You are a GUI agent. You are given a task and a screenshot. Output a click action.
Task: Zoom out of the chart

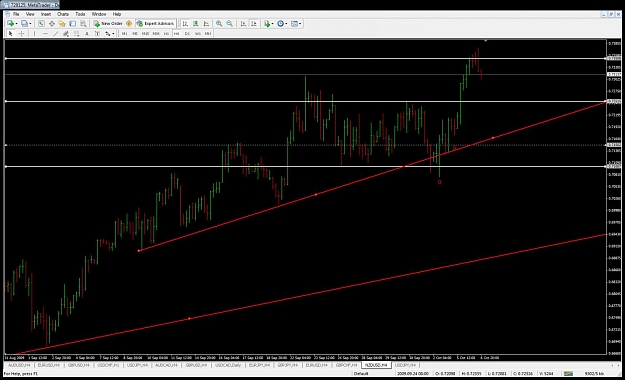coord(230,24)
